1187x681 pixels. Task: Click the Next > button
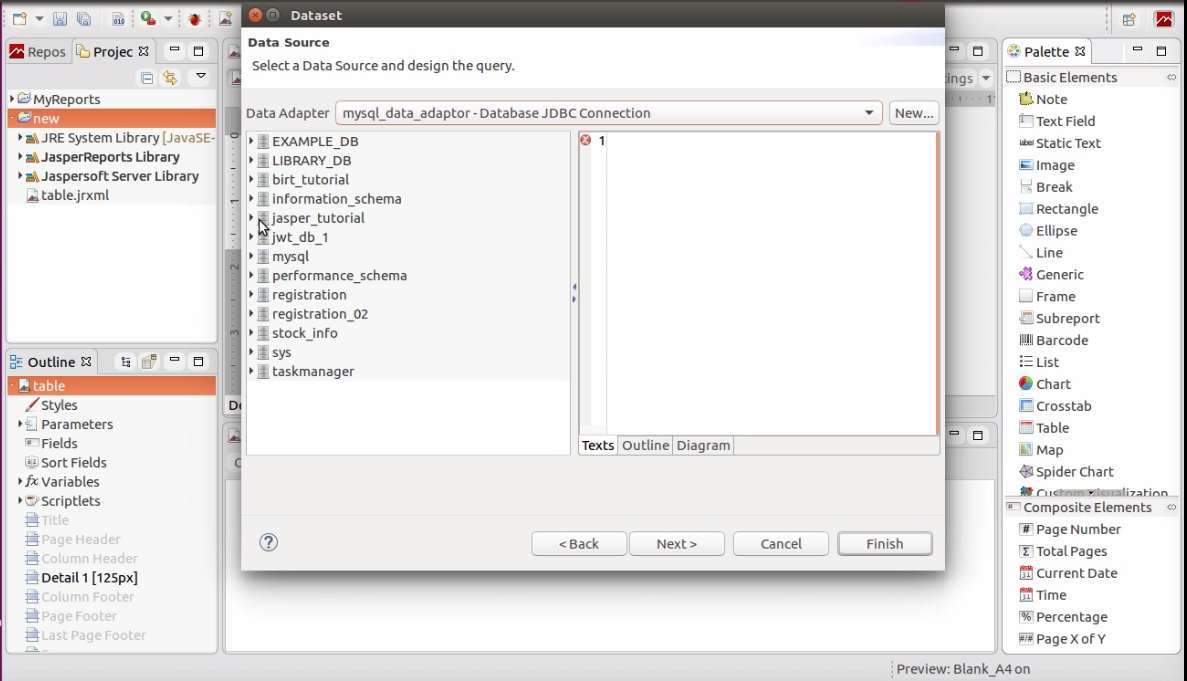tap(677, 544)
